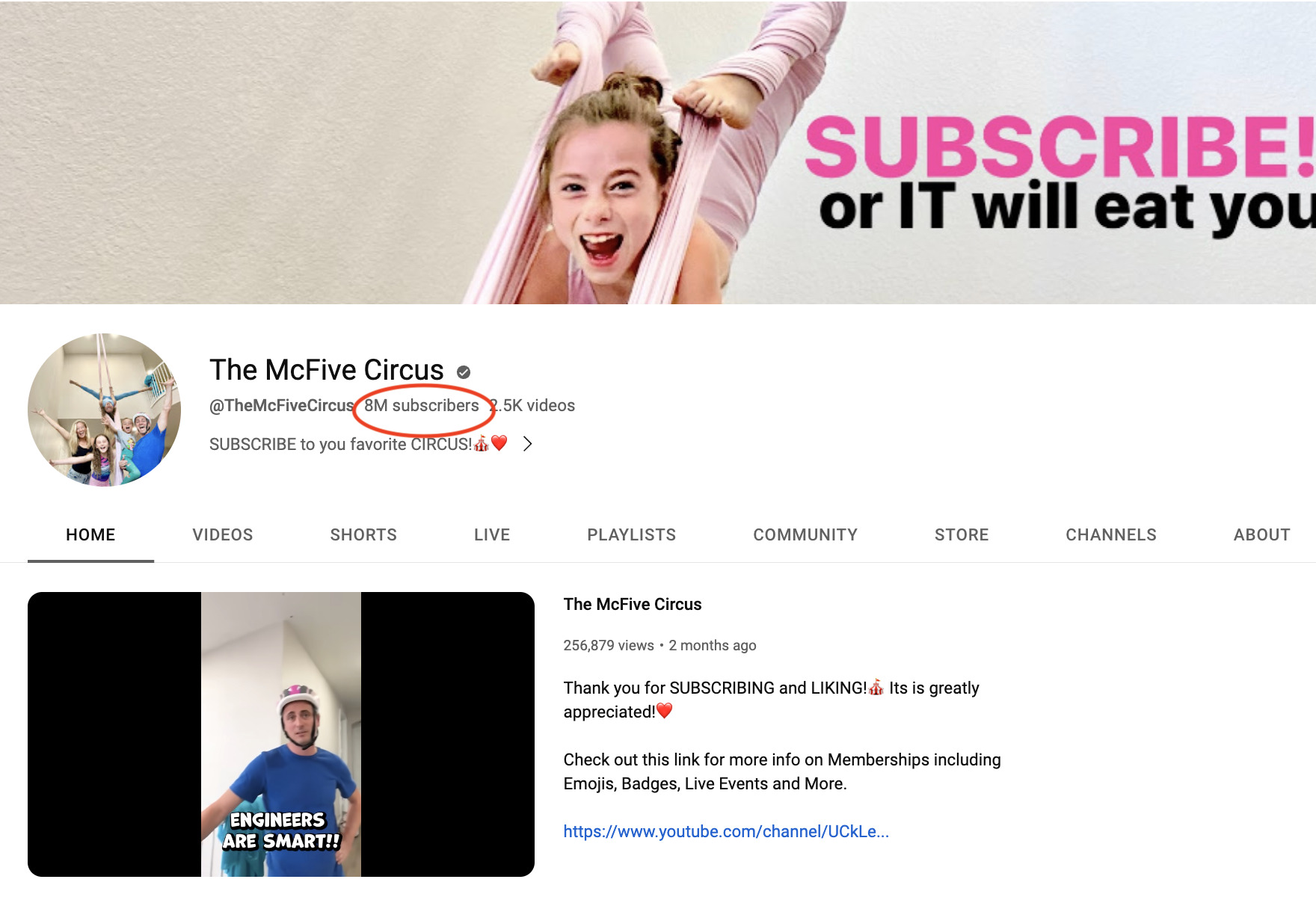
Task: Switch to the CHANNELS tab
Action: 1110,535
